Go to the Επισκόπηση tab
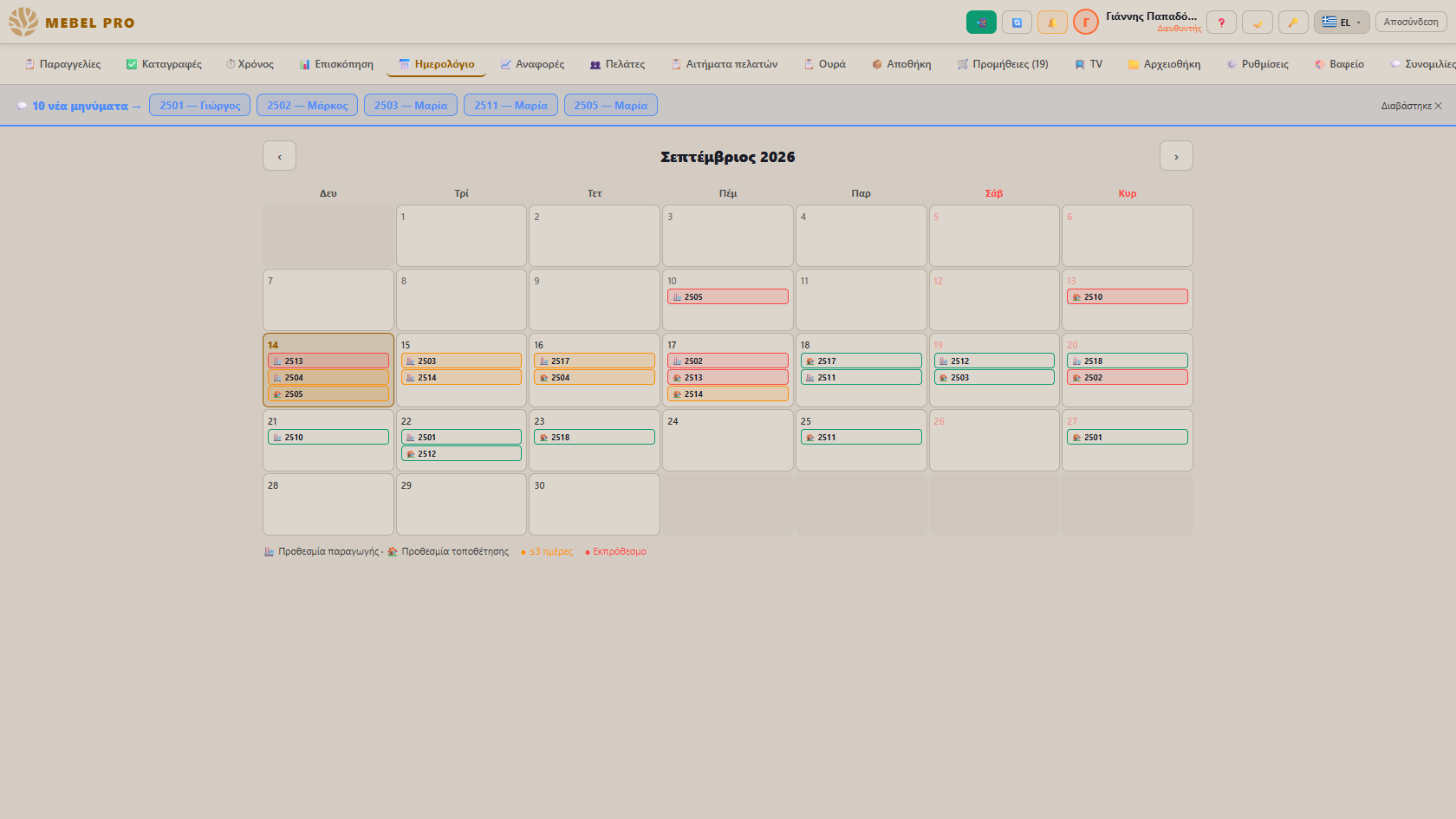Viewport: 1456px width, 819px height. [x=336, y=64]
